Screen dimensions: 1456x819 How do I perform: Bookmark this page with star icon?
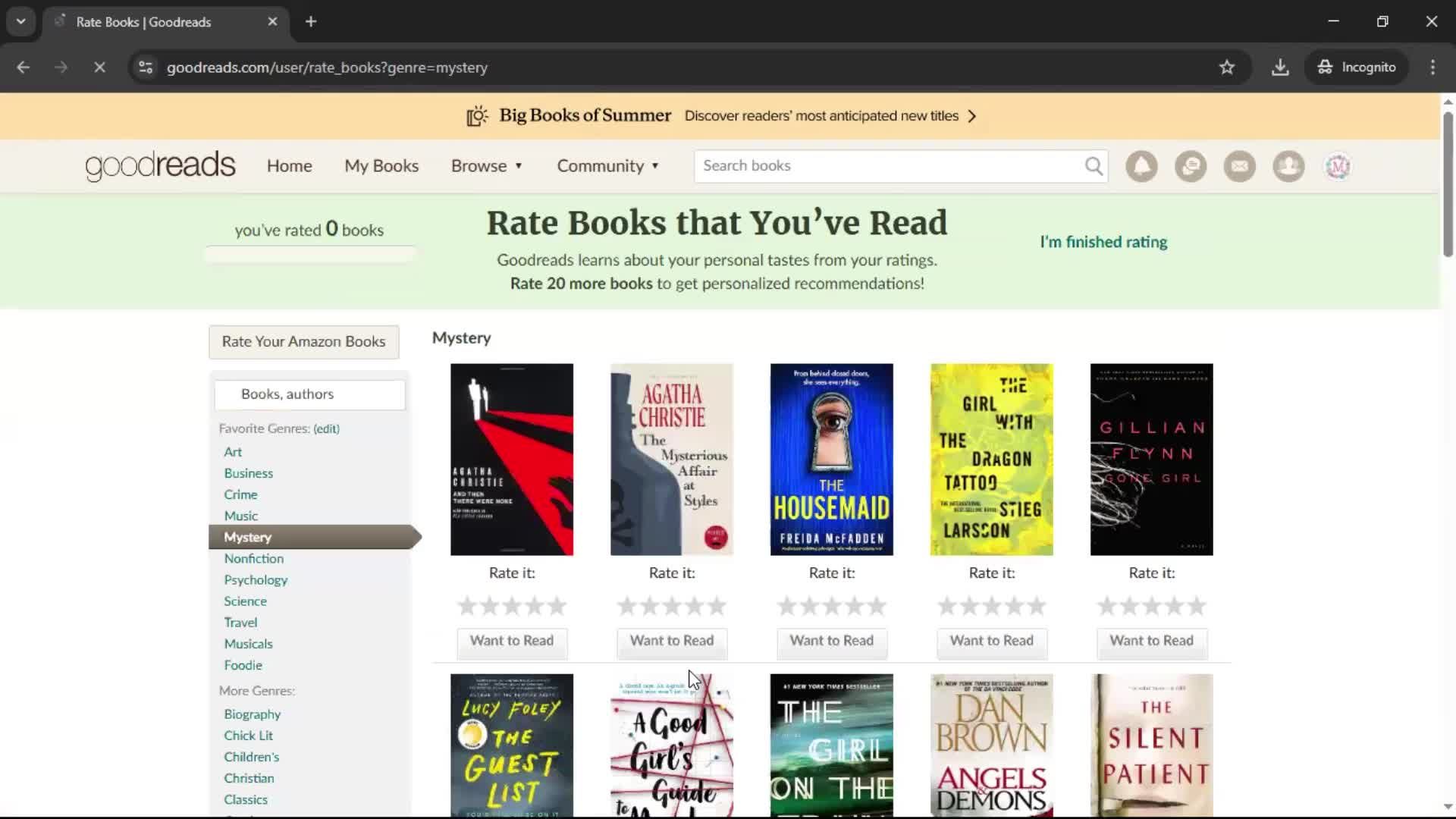tap(1227, 67)
